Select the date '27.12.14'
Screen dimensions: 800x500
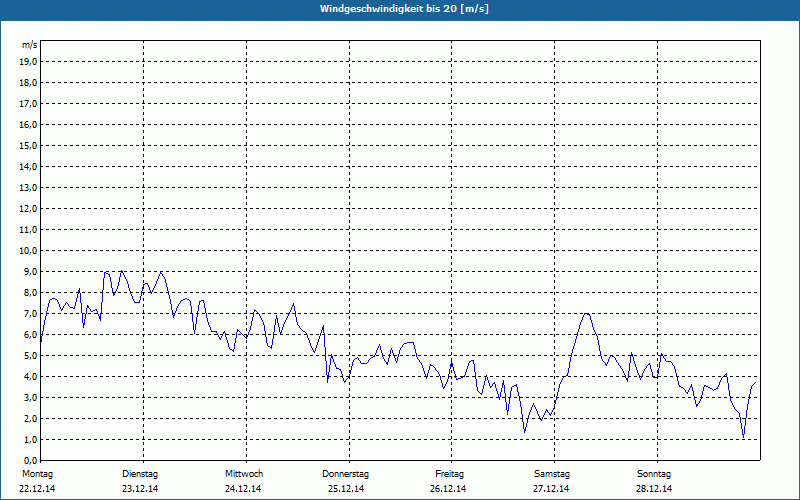[x=551, y=489]
